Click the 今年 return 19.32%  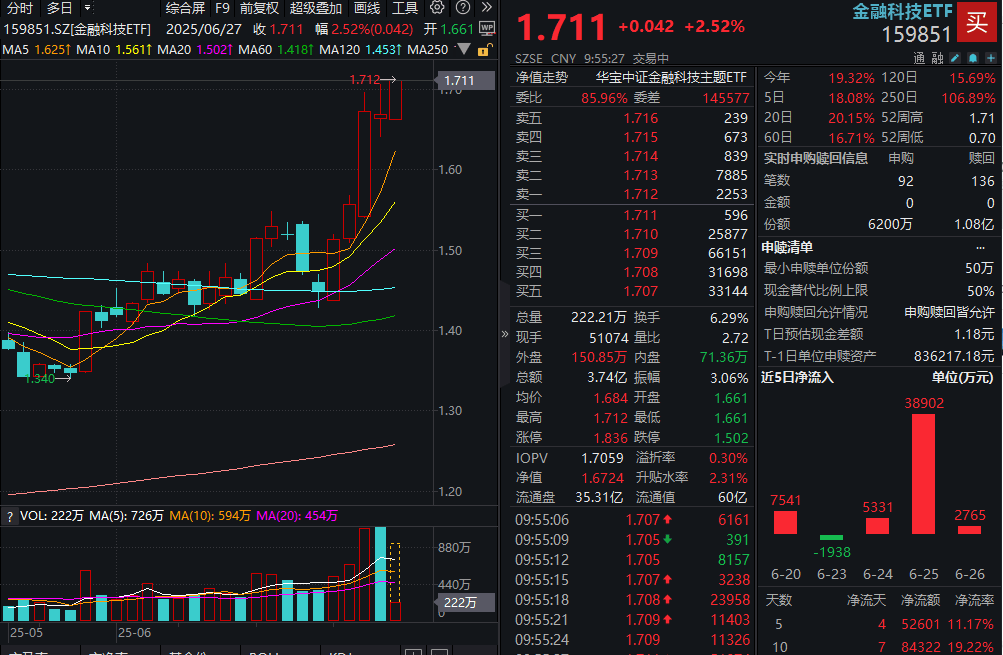pyautogui.click(x=851, y=79)
